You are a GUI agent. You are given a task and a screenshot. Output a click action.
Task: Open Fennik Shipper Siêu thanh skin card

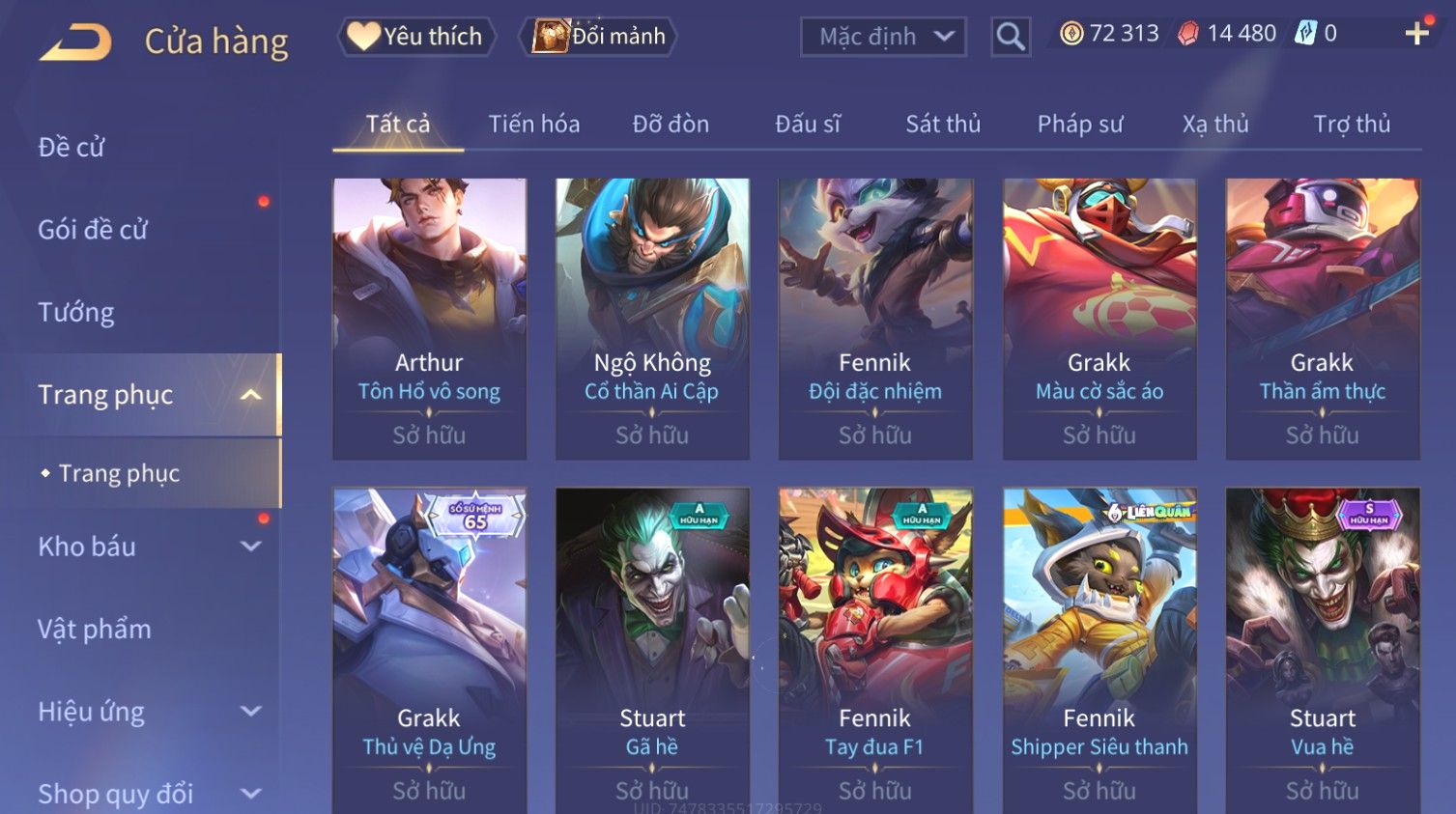1099,651
